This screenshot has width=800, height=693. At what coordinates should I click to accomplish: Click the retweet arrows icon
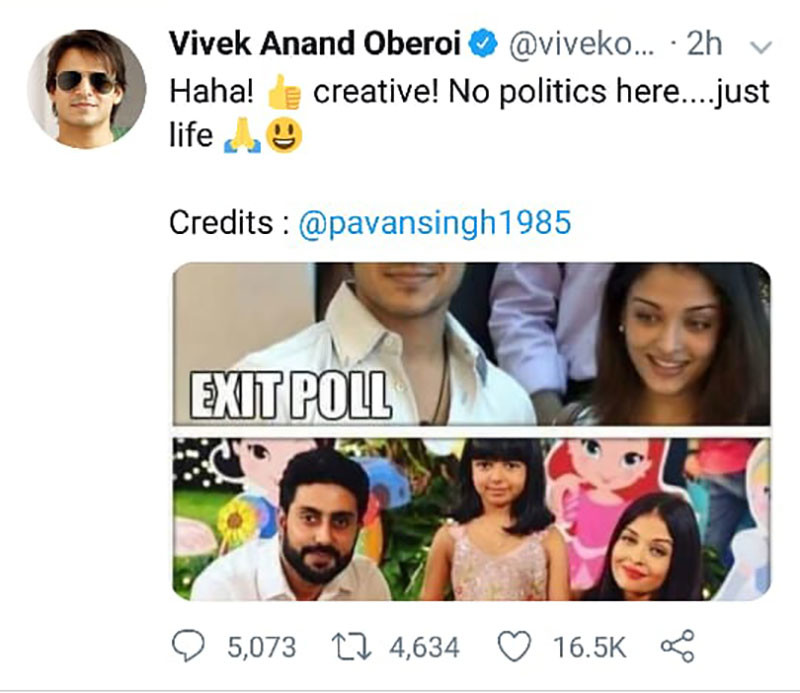tap(351, 647)
